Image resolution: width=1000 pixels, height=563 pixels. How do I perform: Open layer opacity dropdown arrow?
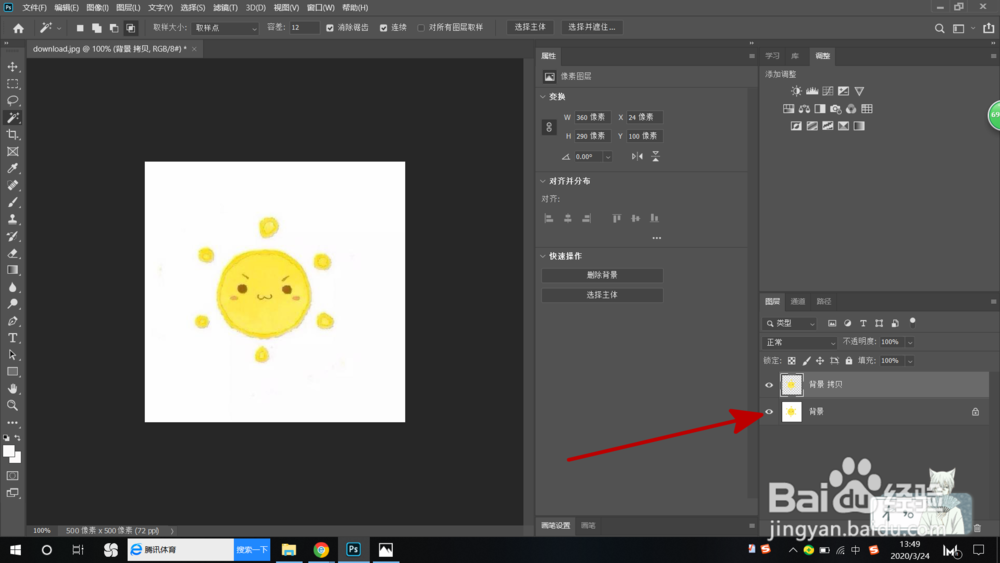pyautogui.click(x=910, y=342)
